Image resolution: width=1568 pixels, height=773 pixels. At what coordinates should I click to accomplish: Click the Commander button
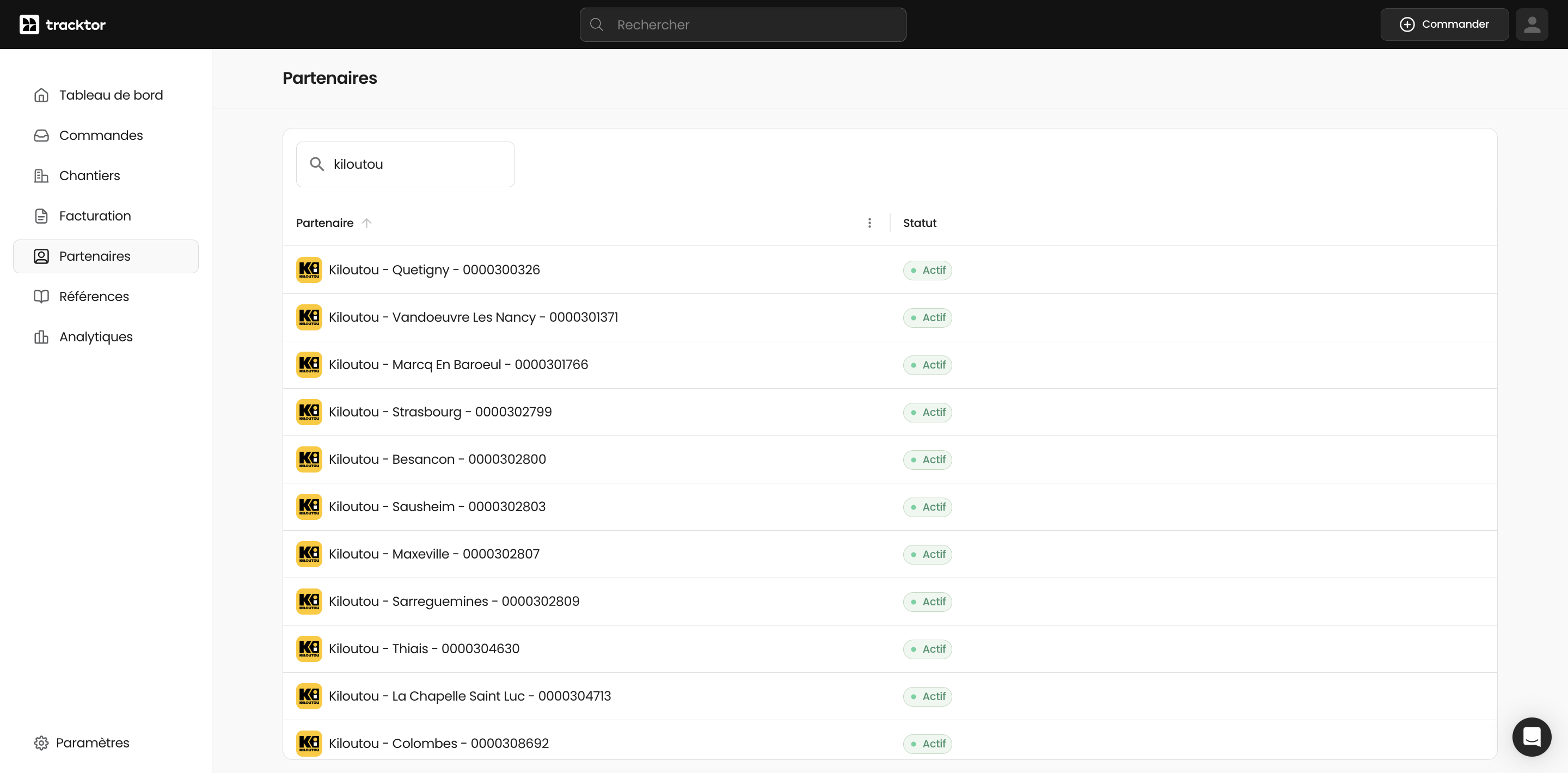(x=1444, y=24)
